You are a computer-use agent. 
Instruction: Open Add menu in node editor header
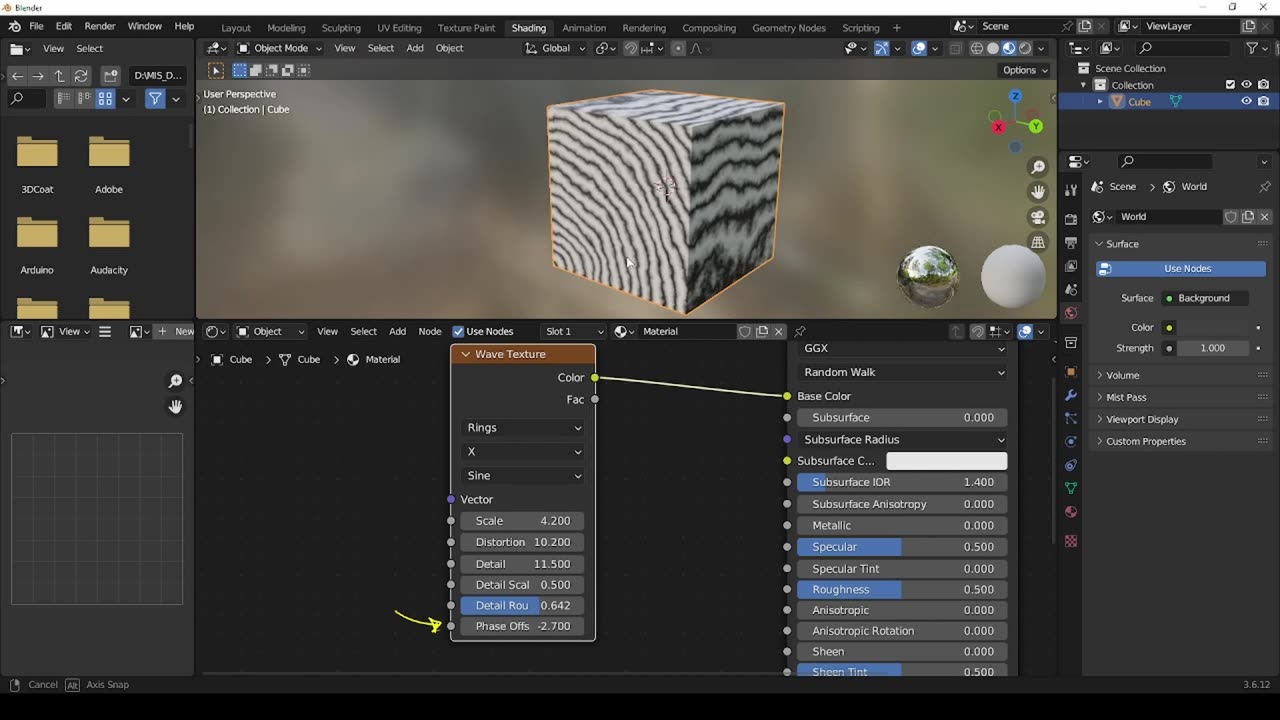tap(397, 331)
